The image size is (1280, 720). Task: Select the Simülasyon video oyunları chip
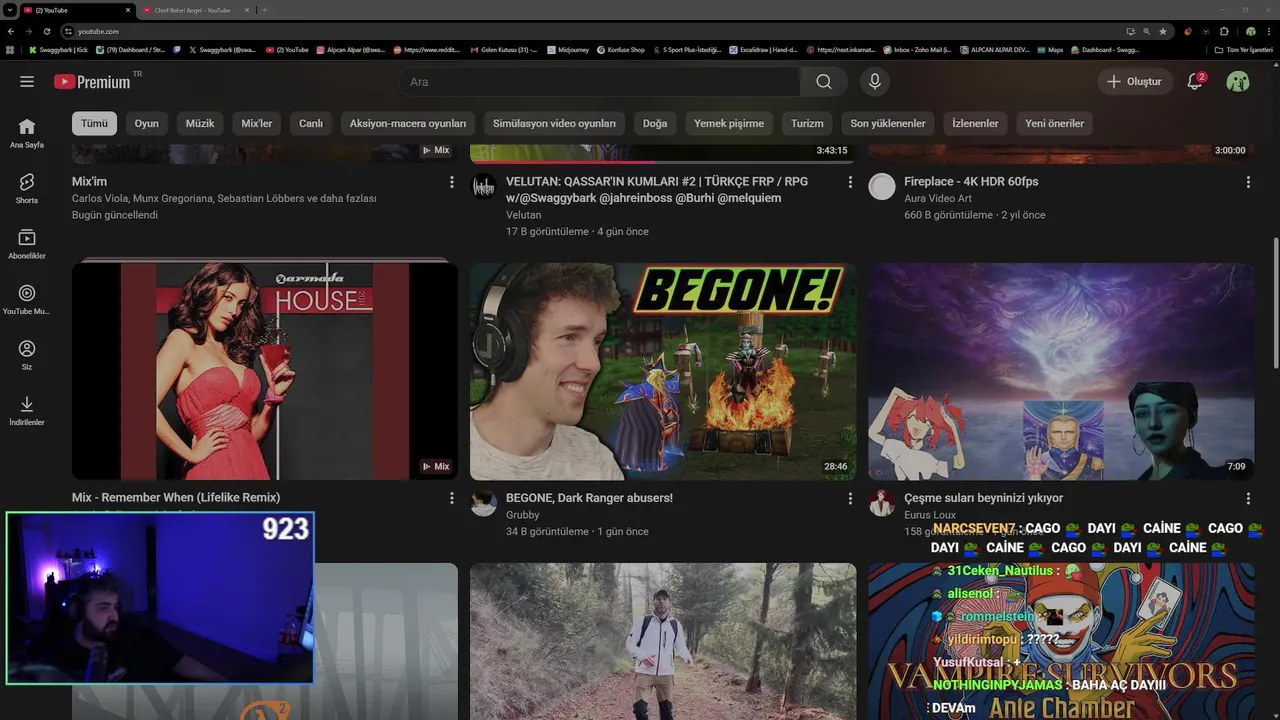[554, 123]
